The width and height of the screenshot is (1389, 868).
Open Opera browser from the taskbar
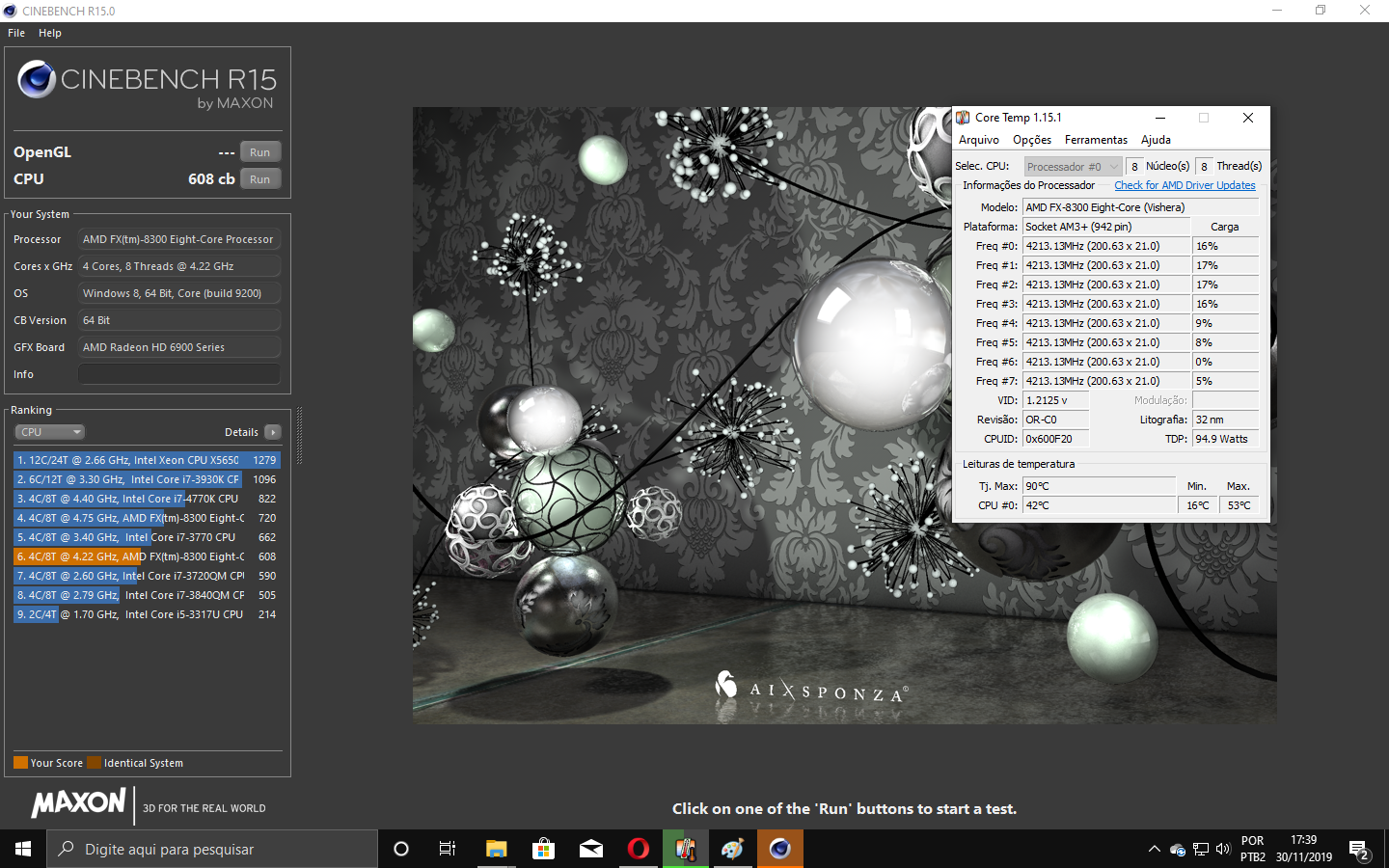(638, 849)
